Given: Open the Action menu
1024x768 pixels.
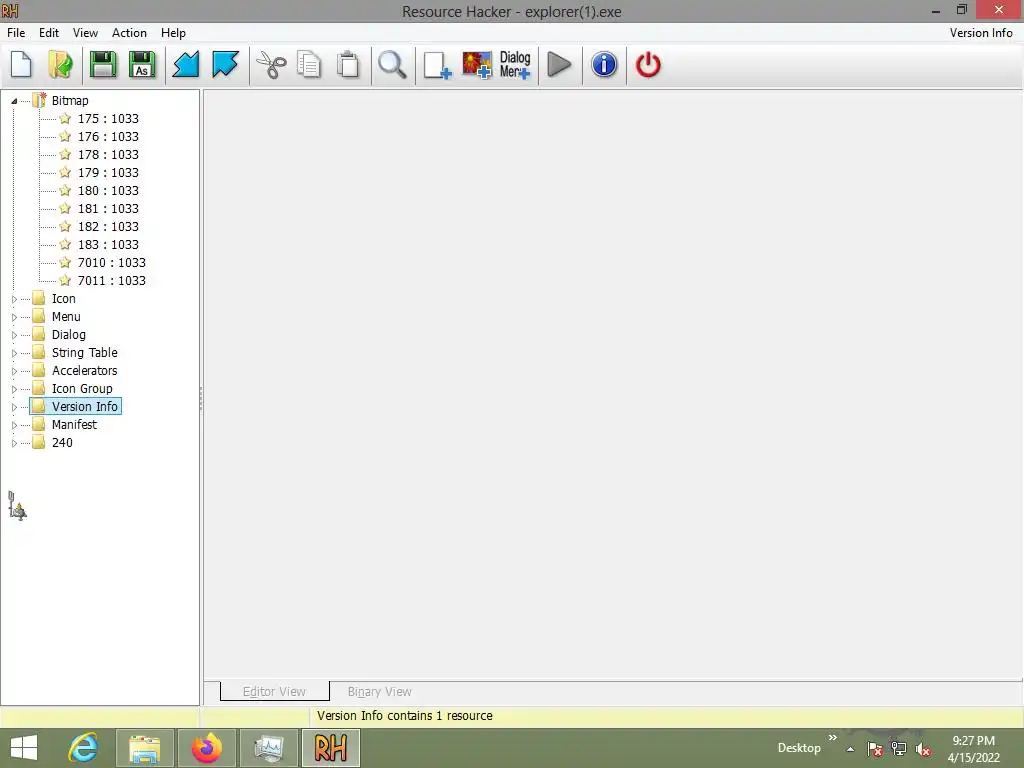Looking at the screenshot, I should click(x=129, y=33).
